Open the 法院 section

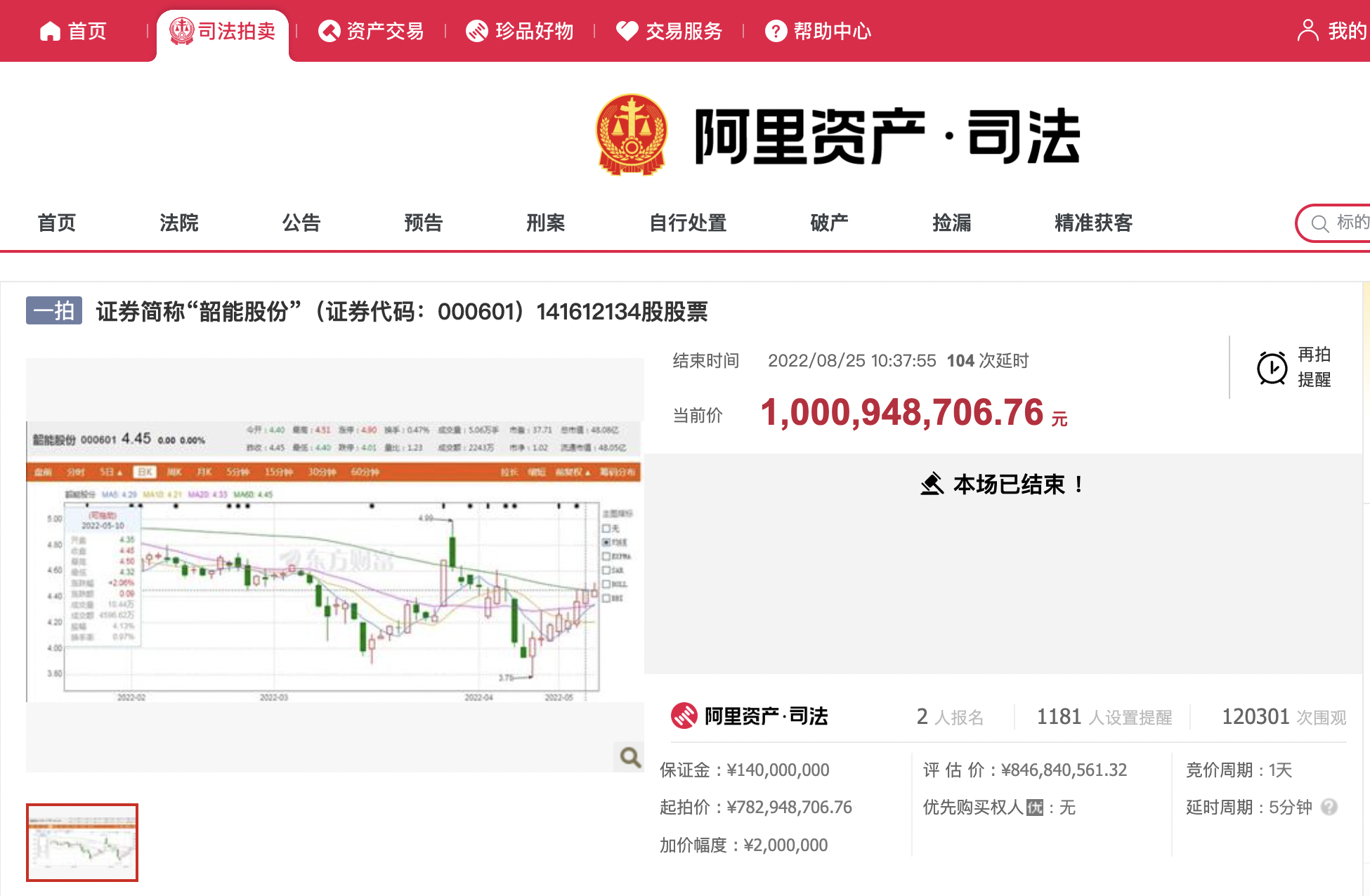(x=179, y=223)
